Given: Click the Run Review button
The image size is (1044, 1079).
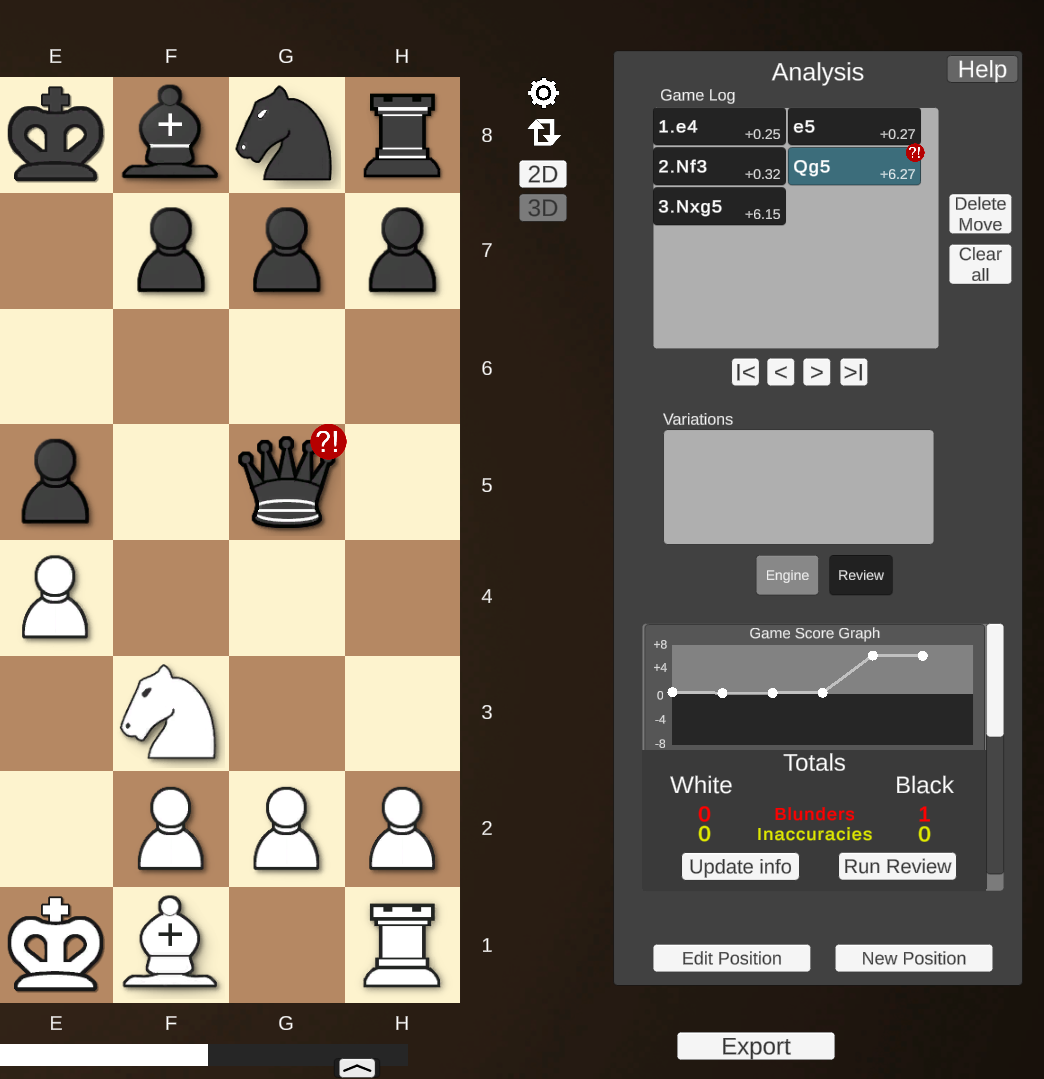Looking at the screenshot, I should pyautogui.click(x=897, y=866).
